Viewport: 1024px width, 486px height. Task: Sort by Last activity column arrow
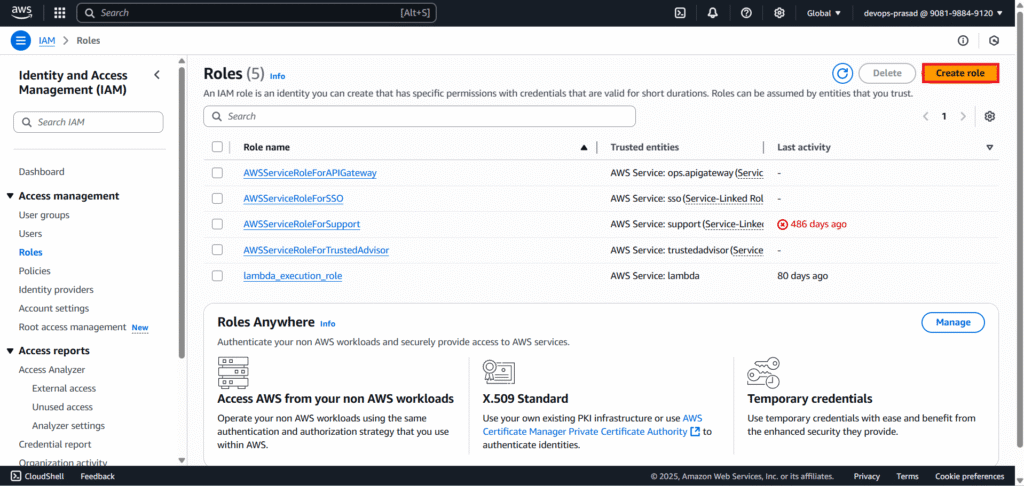pyautogui.click(x=989, y=148)
